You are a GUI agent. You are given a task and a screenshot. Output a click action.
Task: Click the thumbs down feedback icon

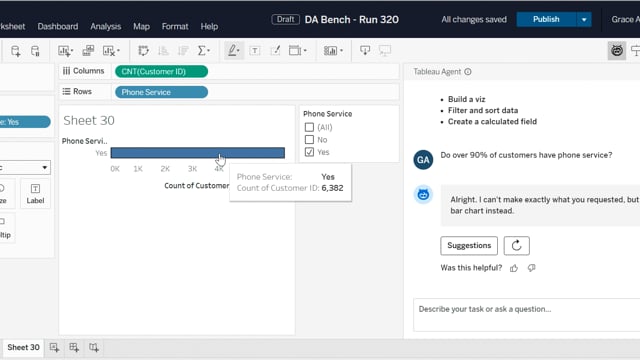point(531,268)
